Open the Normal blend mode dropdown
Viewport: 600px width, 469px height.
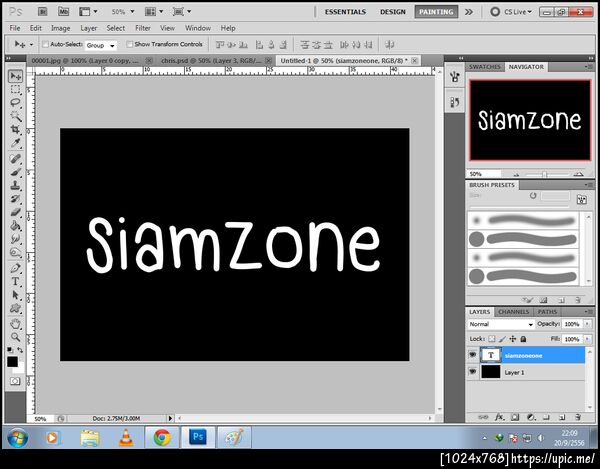(x=501, y=324)
